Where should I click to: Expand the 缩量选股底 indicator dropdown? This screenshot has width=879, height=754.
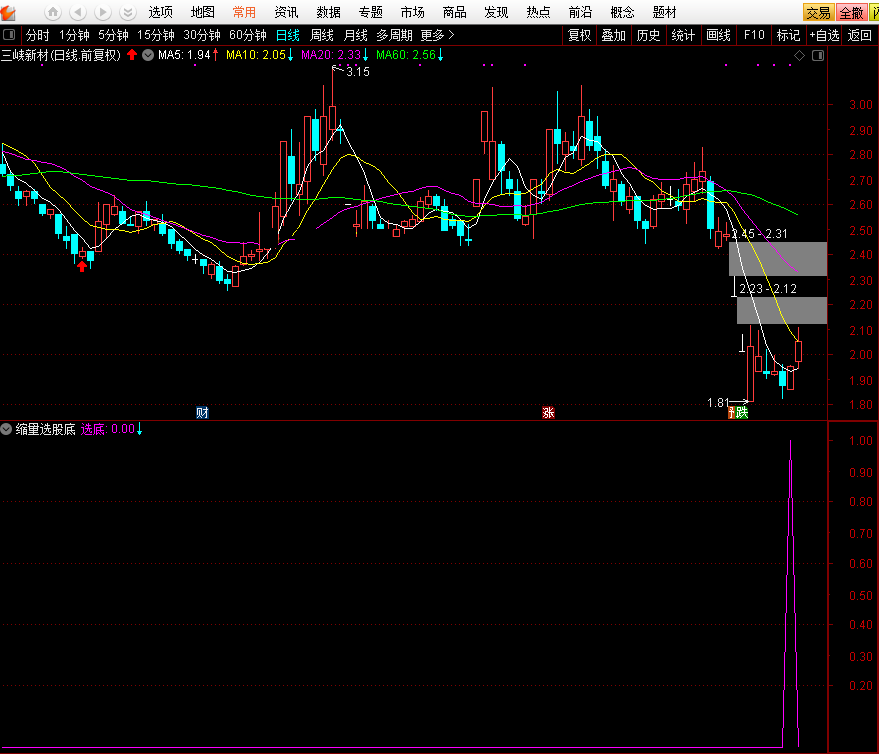point(6,429)
